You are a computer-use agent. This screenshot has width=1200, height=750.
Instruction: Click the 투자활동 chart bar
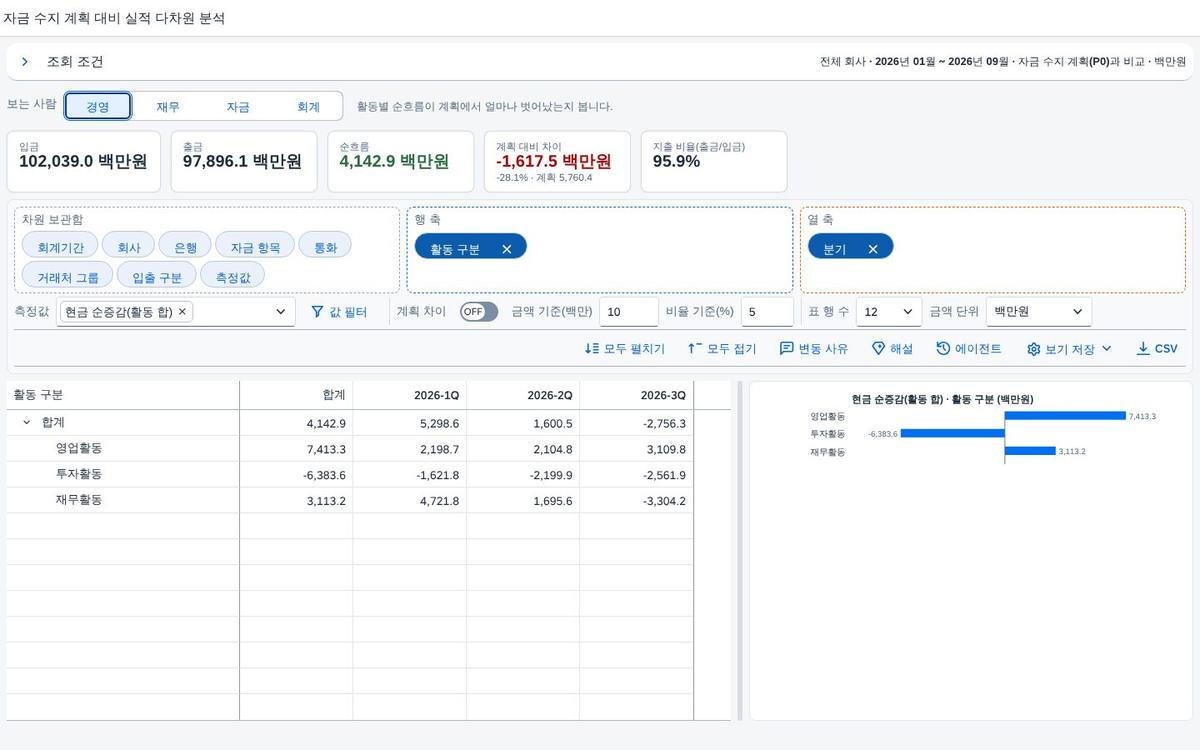(x=952, y=433)
